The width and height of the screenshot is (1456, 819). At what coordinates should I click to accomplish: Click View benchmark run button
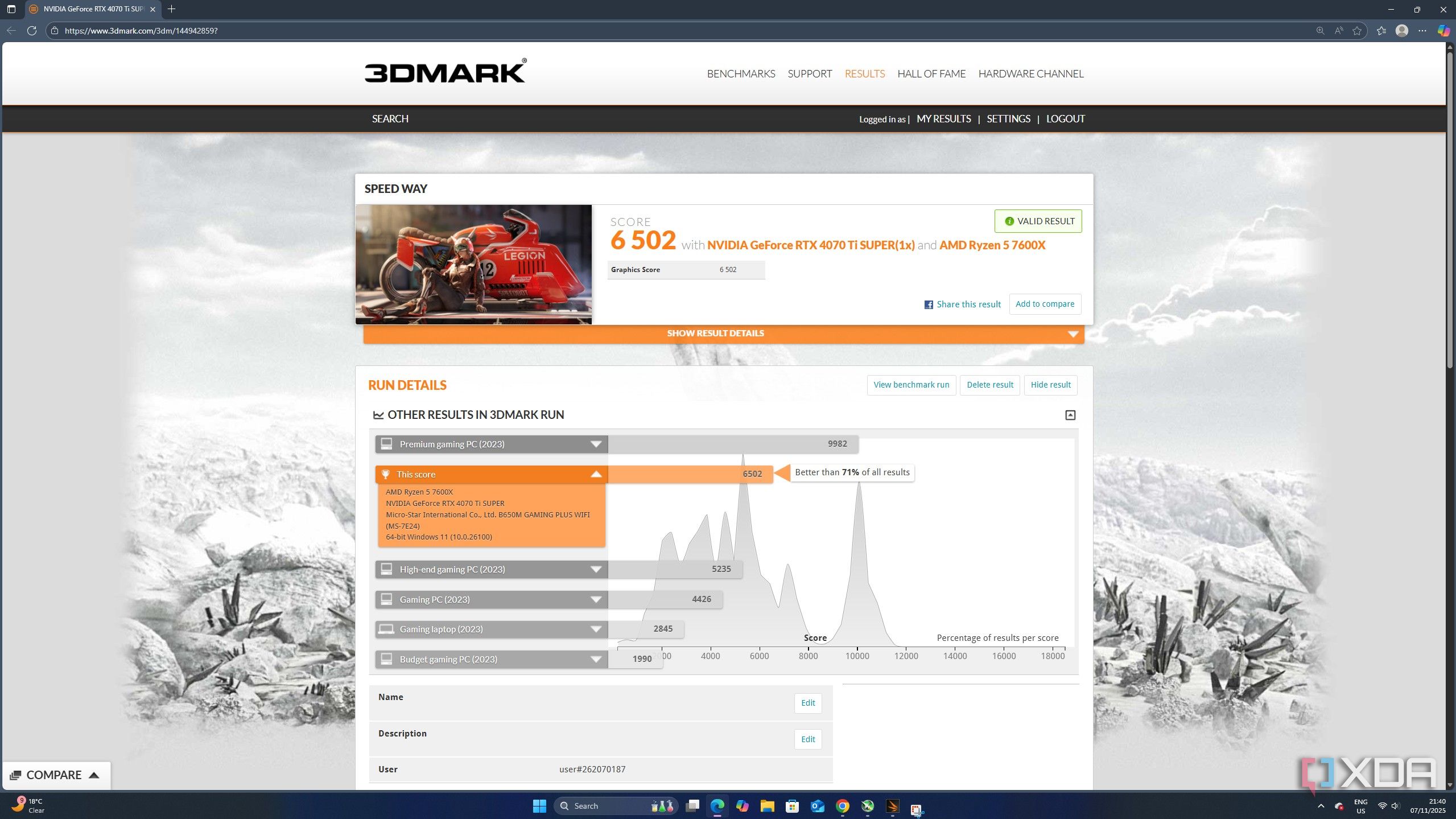911,385
